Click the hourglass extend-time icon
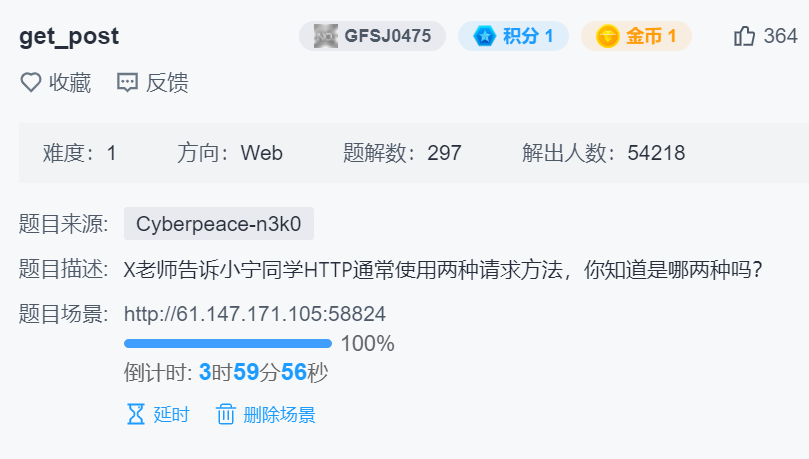 coord(136,414)
